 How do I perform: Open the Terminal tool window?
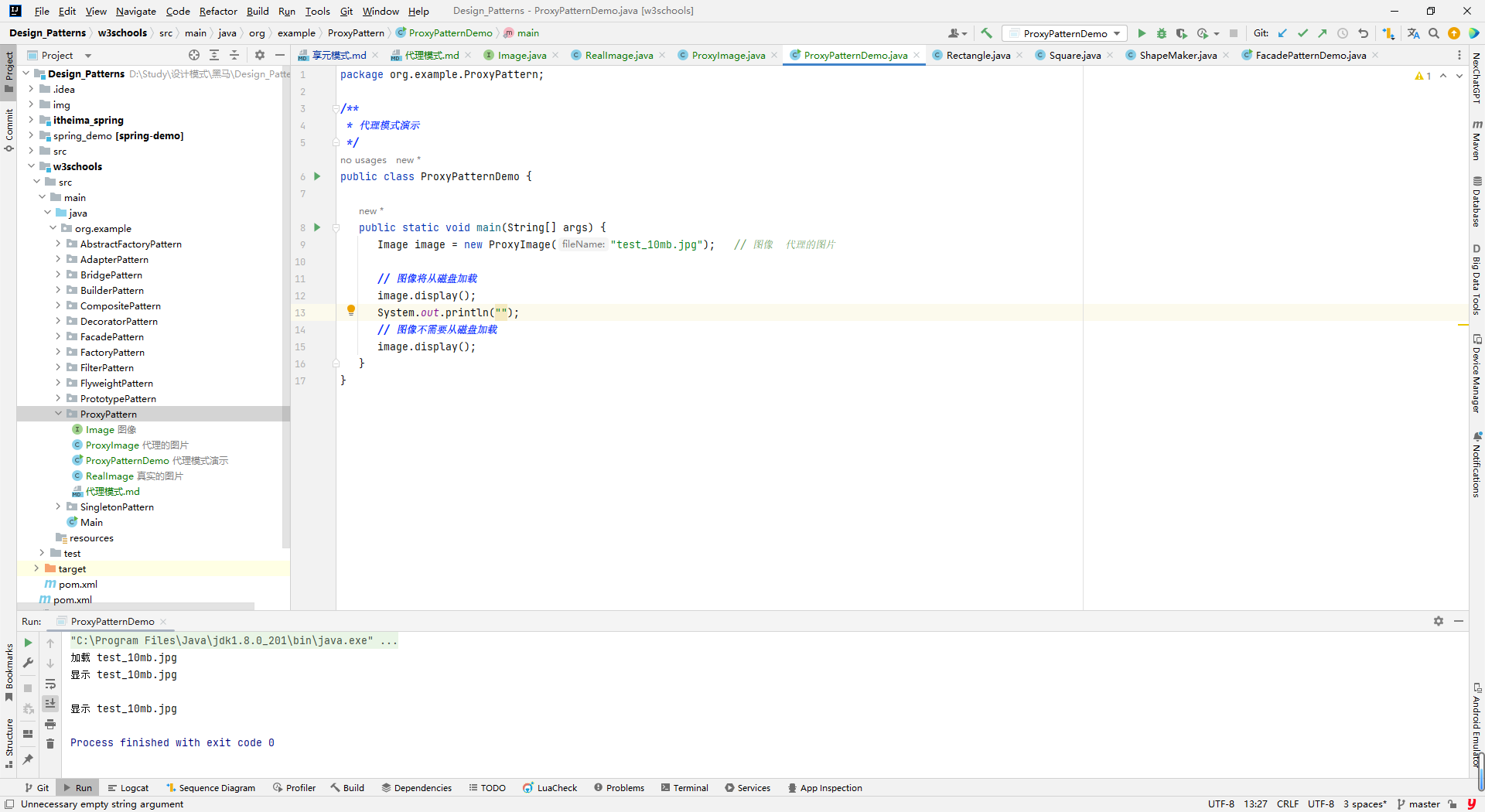coord(684,788)
